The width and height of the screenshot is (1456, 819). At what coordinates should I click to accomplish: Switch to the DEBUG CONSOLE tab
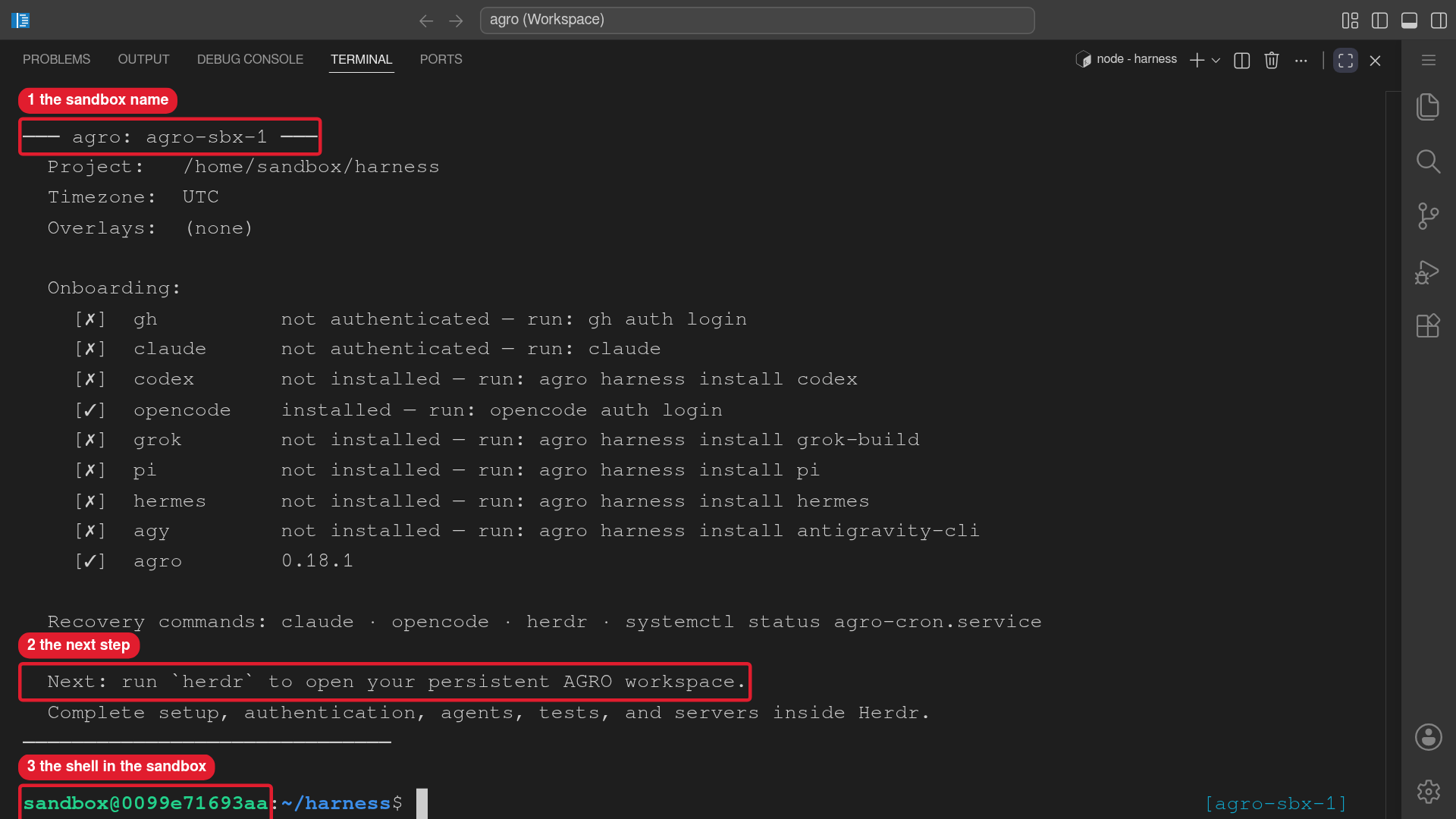(250, 59)
